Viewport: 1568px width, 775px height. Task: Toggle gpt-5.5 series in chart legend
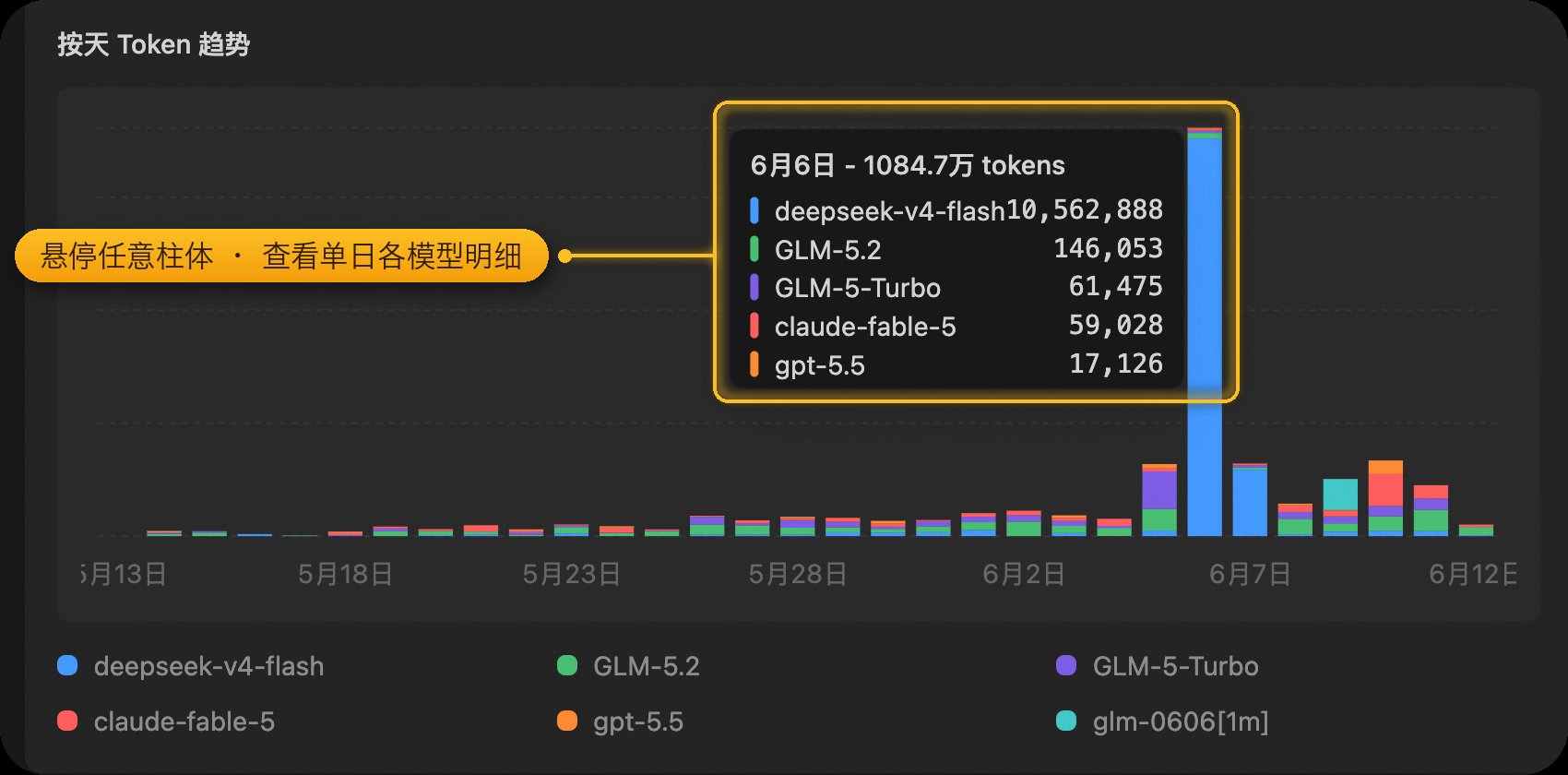[x=621, y=721]
